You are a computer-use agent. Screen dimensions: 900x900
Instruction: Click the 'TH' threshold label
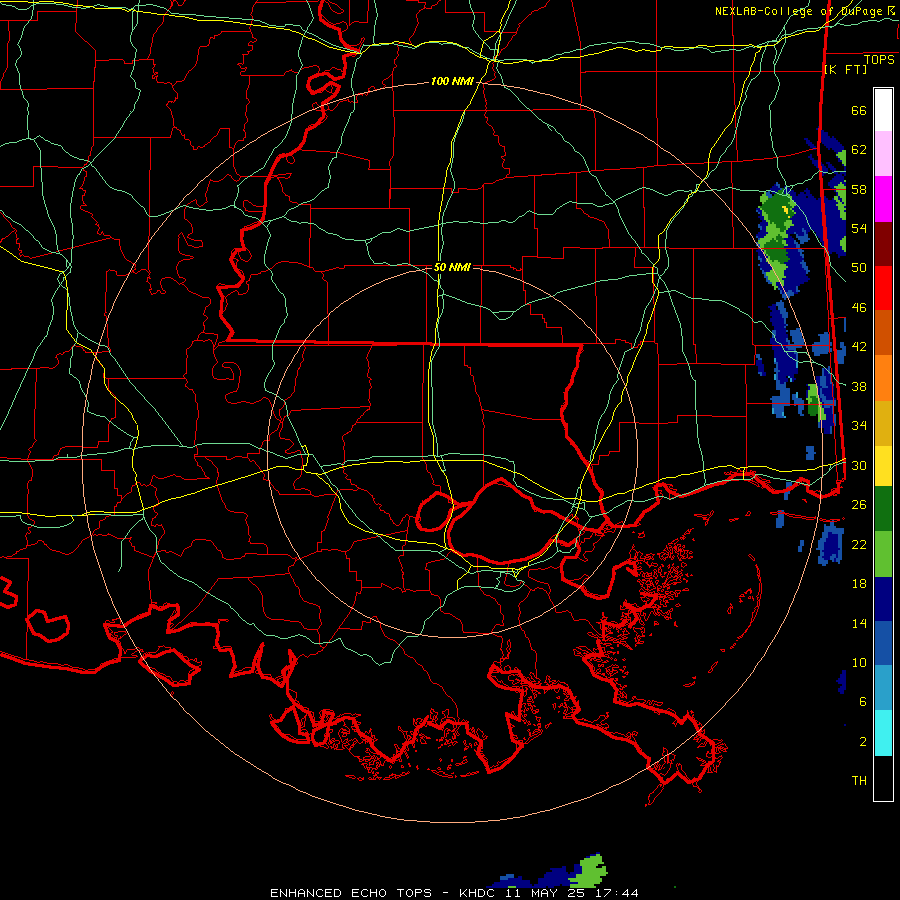coord(859,781)
